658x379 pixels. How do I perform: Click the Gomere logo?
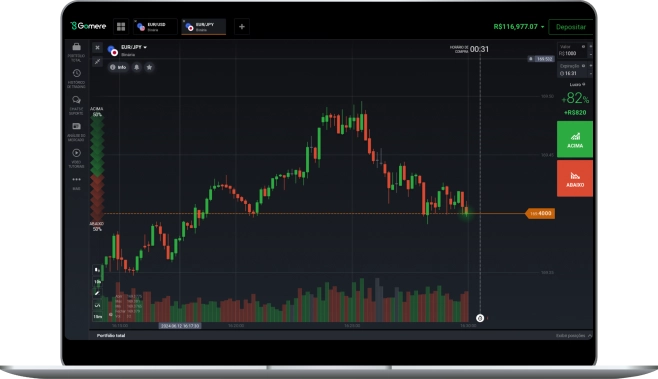click(88, 26)
